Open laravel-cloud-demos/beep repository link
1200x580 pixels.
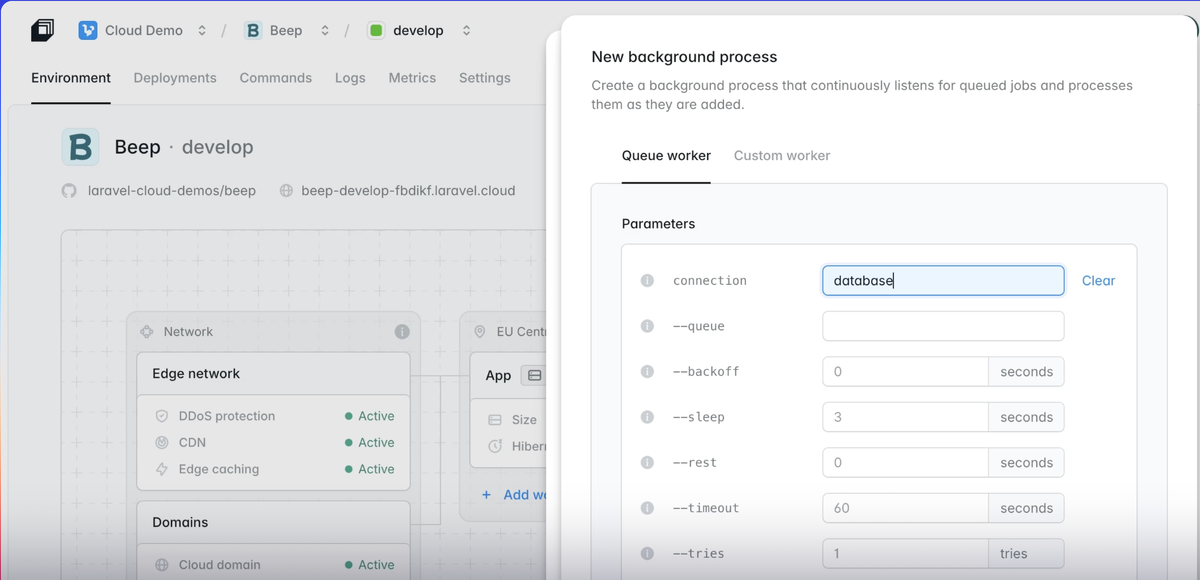point(172,190)
